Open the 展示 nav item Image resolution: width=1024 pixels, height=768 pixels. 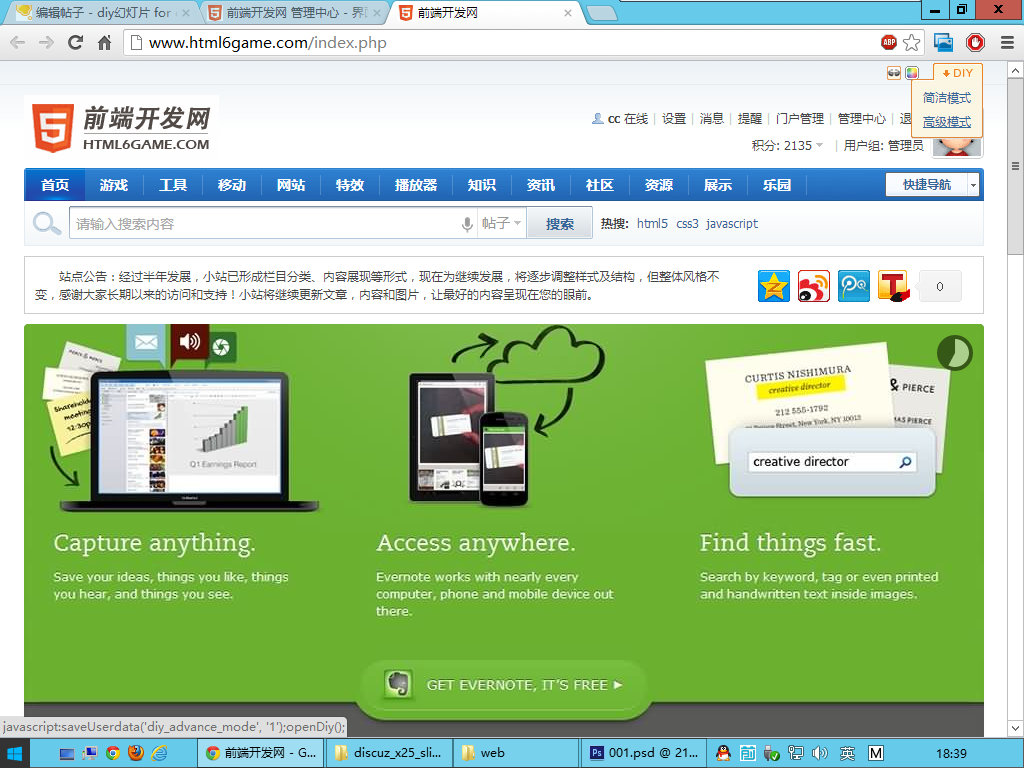coord(718,185)
